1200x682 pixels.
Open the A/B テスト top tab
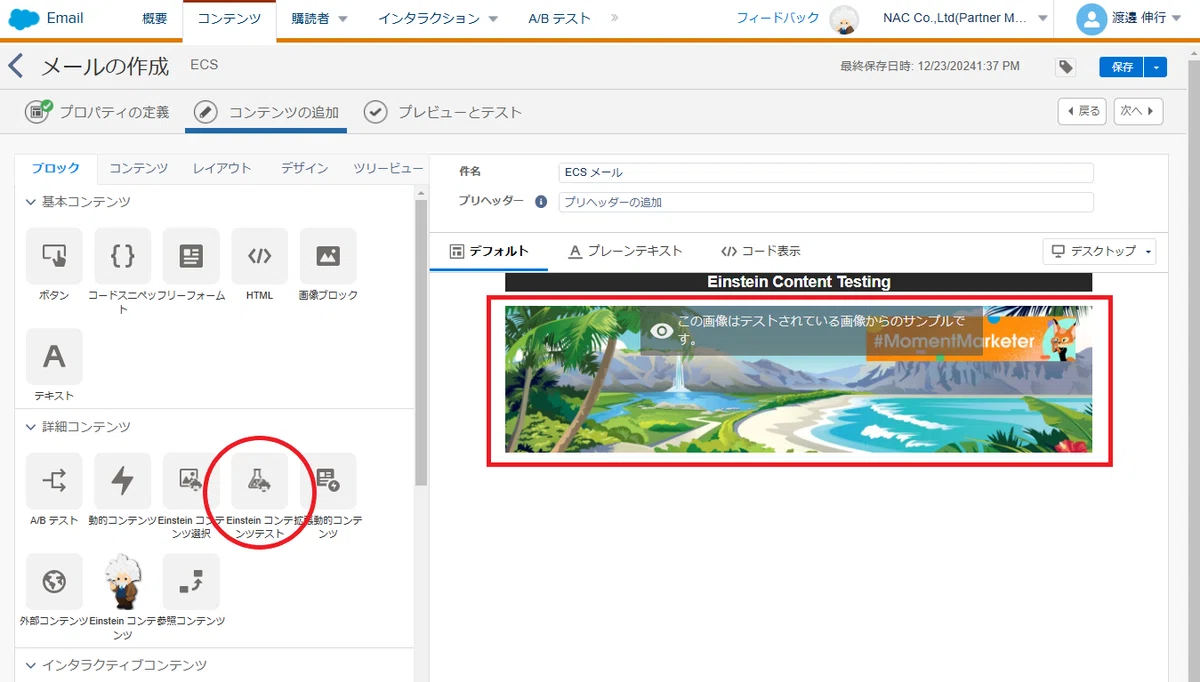pos(559,19)
